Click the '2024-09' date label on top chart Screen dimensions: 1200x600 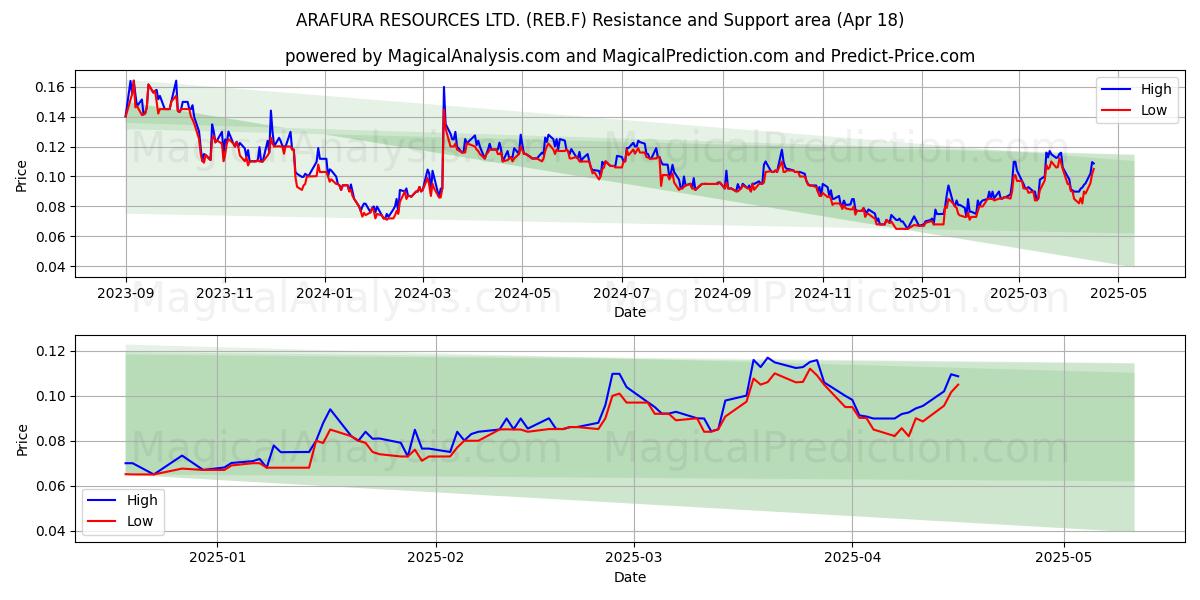[722, 295]
